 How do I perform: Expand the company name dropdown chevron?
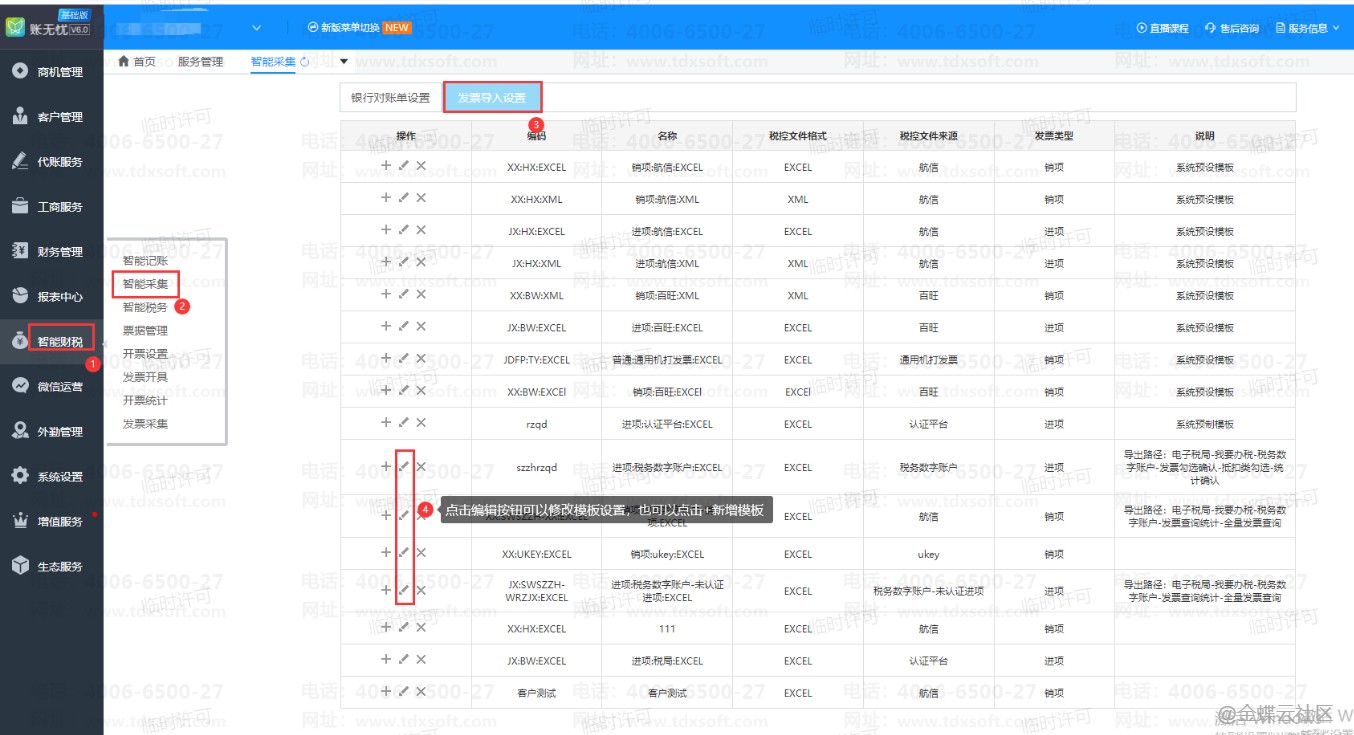coord(257,28)
